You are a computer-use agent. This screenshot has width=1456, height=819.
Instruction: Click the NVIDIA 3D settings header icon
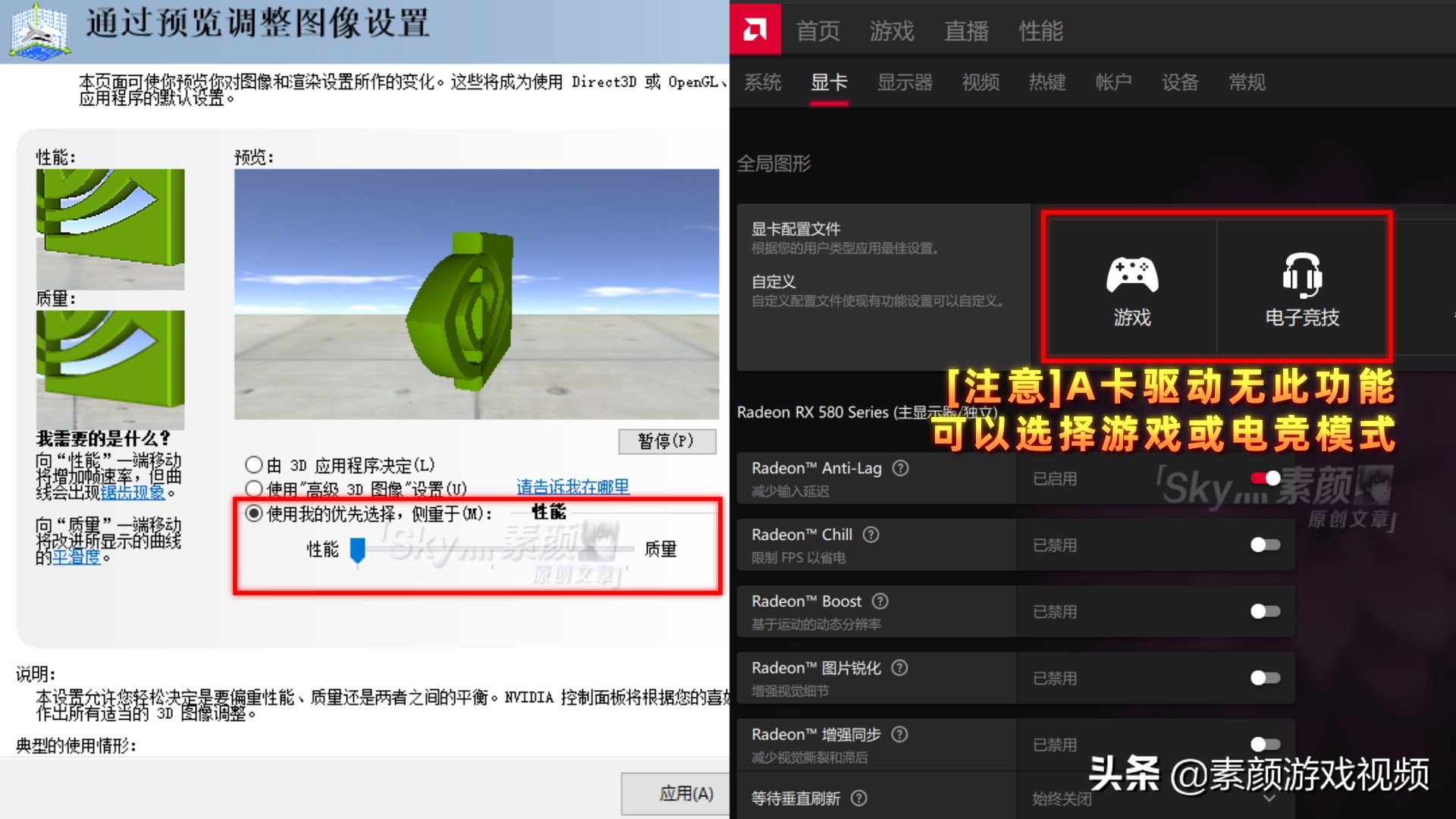pyautogui.click(x=39, y=30)
